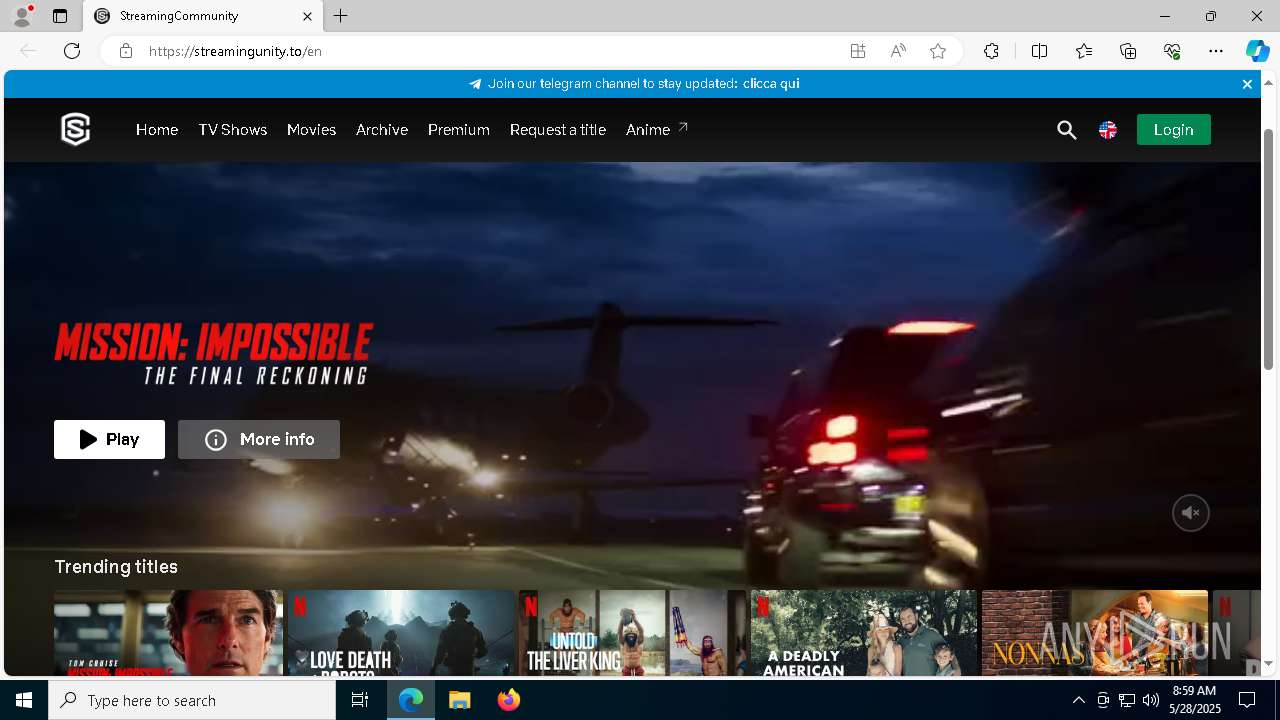Select the StreamingCommunity browser tab
Image resolution: width=1280 pixels, height=720 pixels.
pos(202,16)
